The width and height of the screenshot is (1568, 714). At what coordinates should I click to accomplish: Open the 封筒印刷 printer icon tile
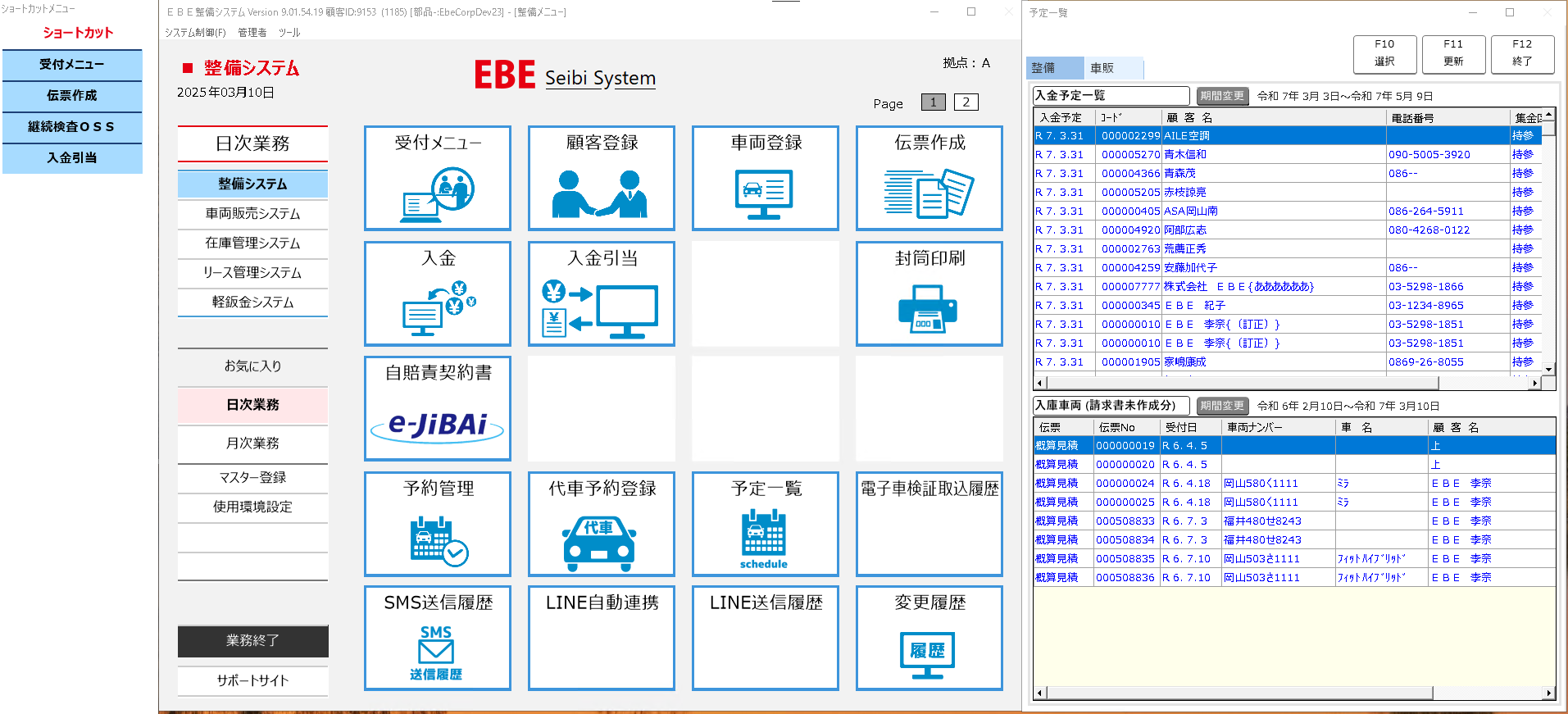[x=929, y=293]
